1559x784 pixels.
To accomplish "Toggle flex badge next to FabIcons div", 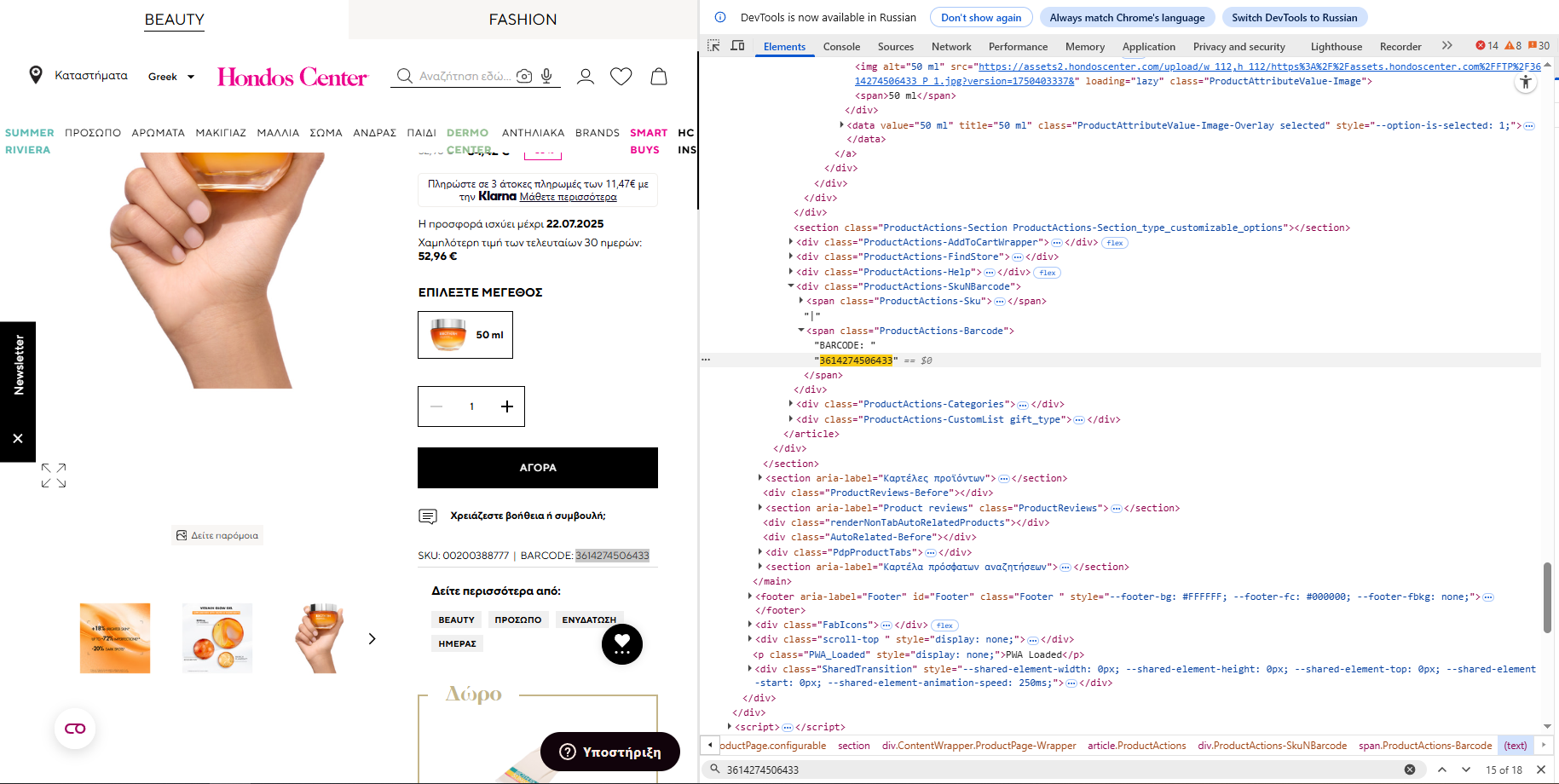I will (944, 625).
